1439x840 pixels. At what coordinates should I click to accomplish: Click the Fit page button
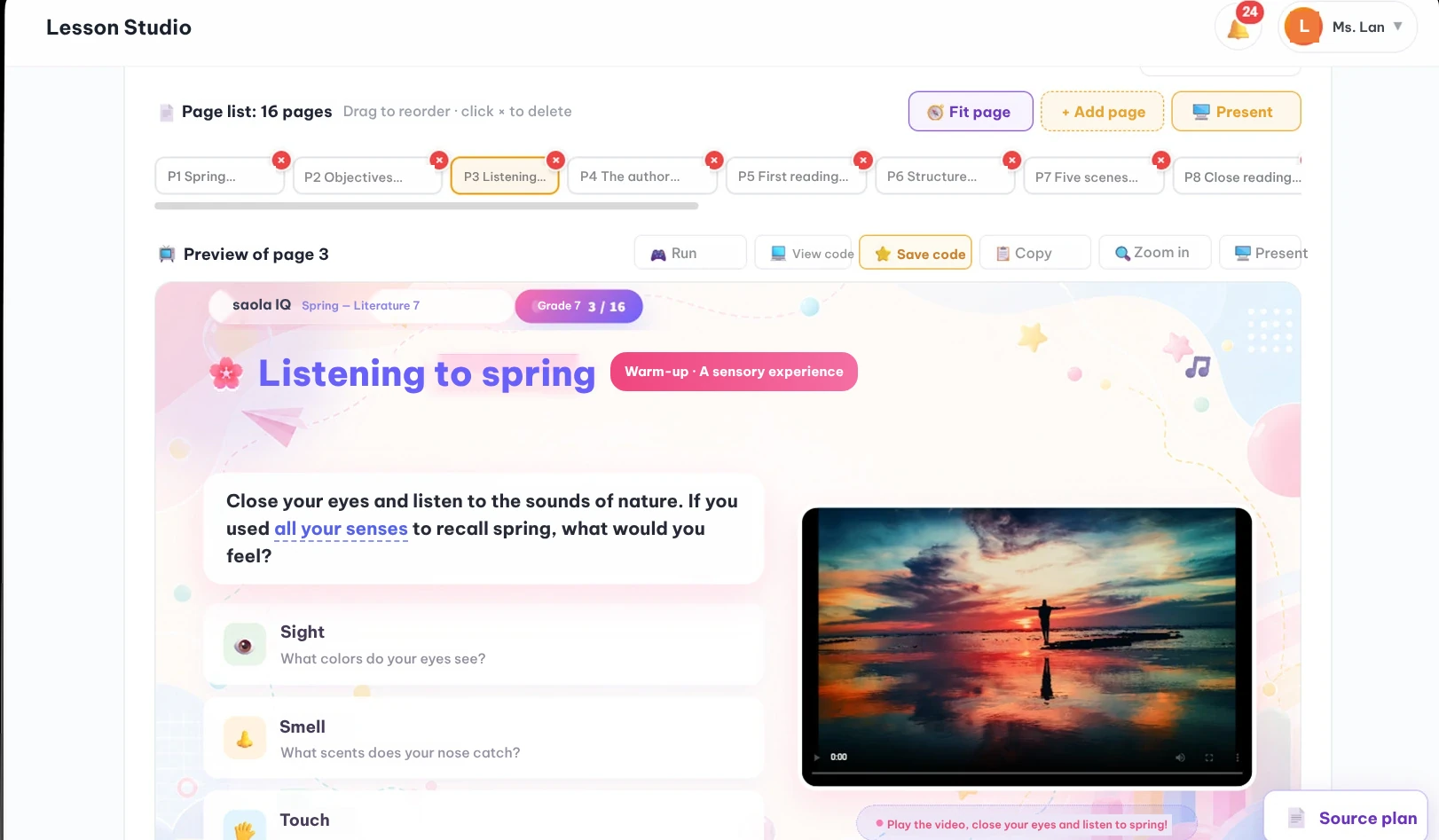coord(971,112)
